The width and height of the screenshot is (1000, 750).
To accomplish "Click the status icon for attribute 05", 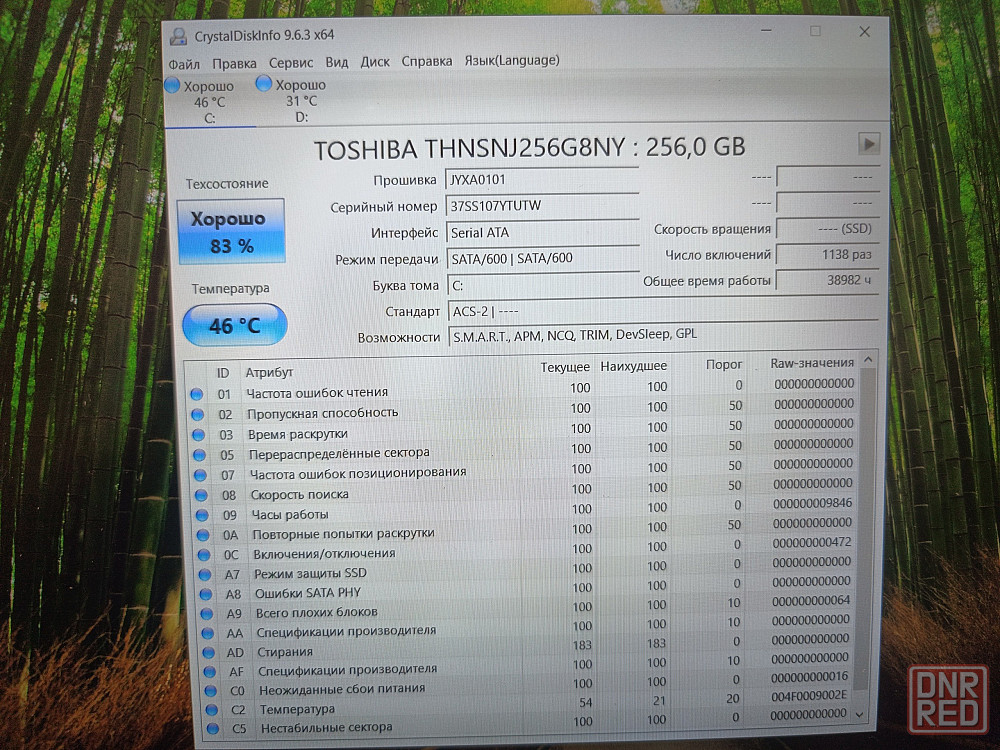I will (x=200, y=455).
